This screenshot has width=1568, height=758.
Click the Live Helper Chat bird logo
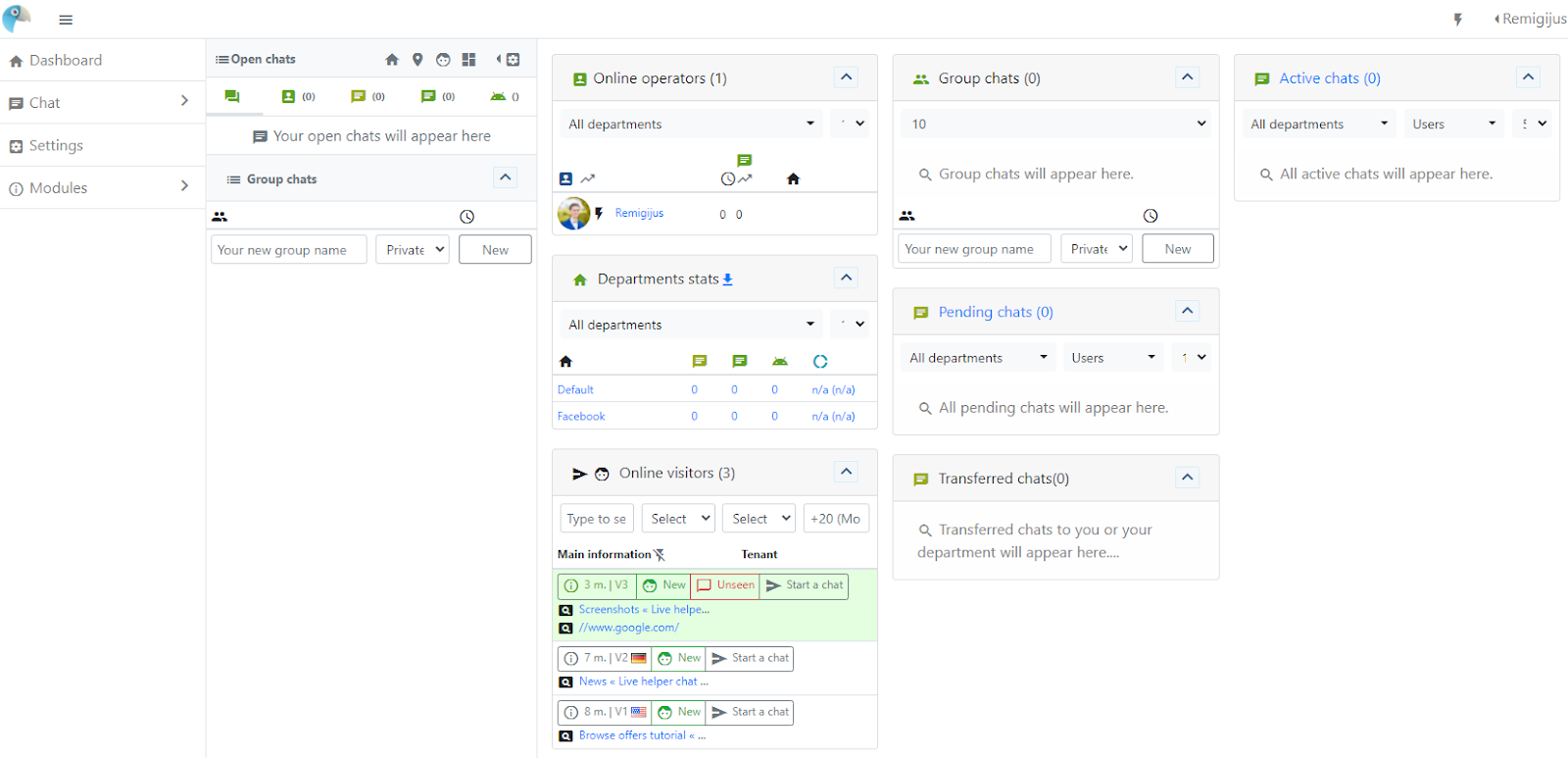[x=16, y=19]
